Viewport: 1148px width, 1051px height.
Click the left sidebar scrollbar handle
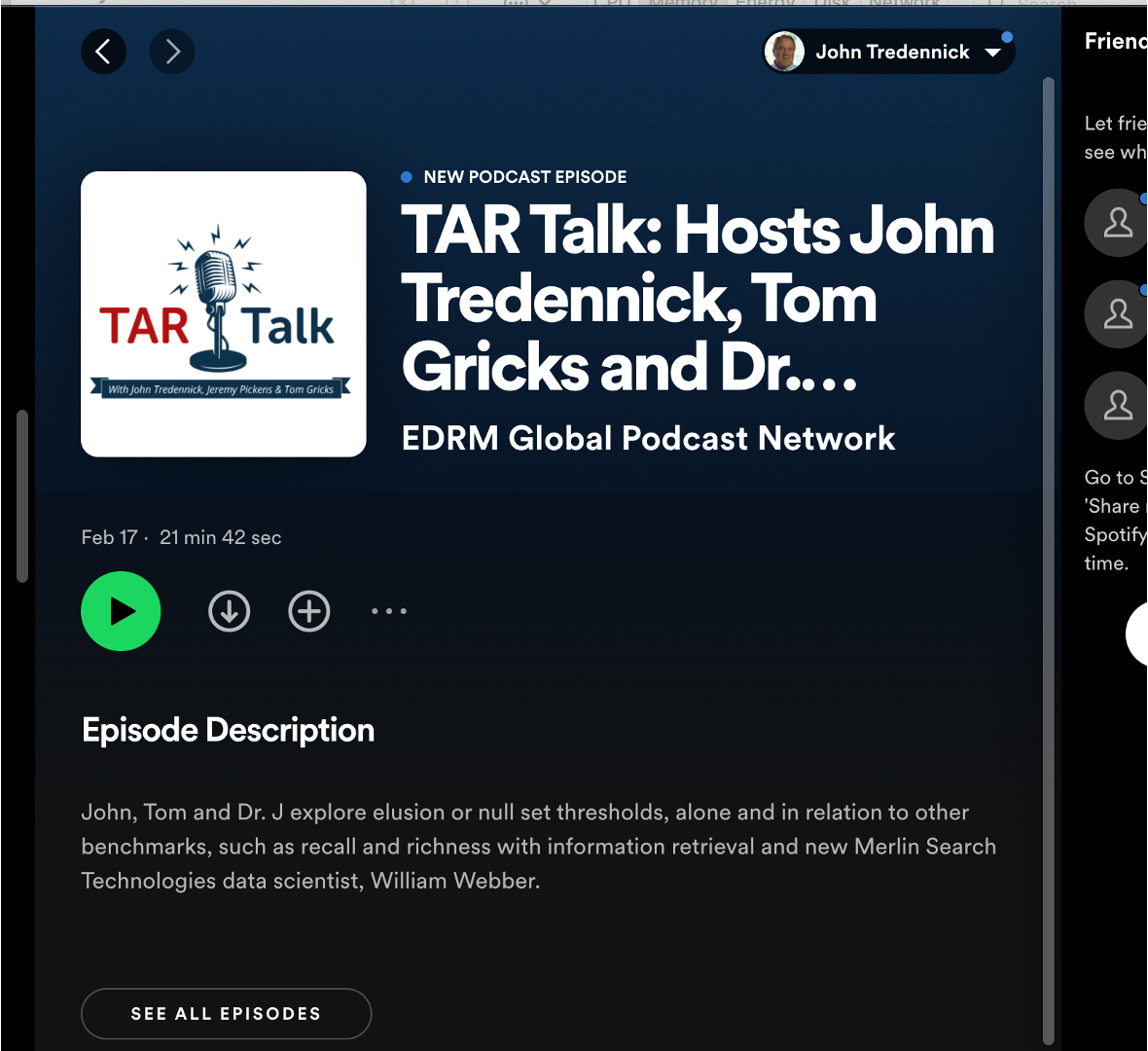(22, 496)
